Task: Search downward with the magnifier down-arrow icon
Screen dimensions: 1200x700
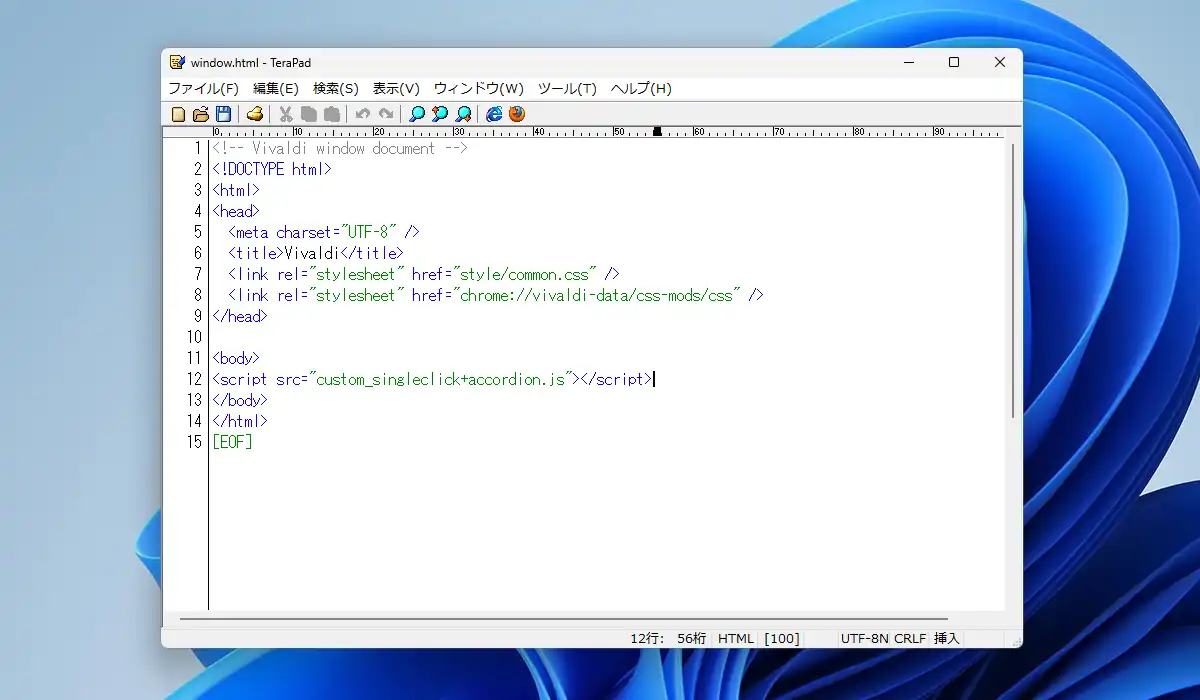Action: [x=463, y=114]
